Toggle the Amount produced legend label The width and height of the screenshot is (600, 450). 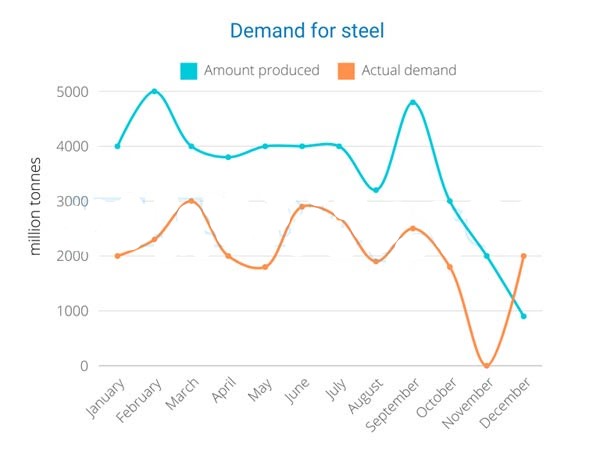[x=262, y=70]
